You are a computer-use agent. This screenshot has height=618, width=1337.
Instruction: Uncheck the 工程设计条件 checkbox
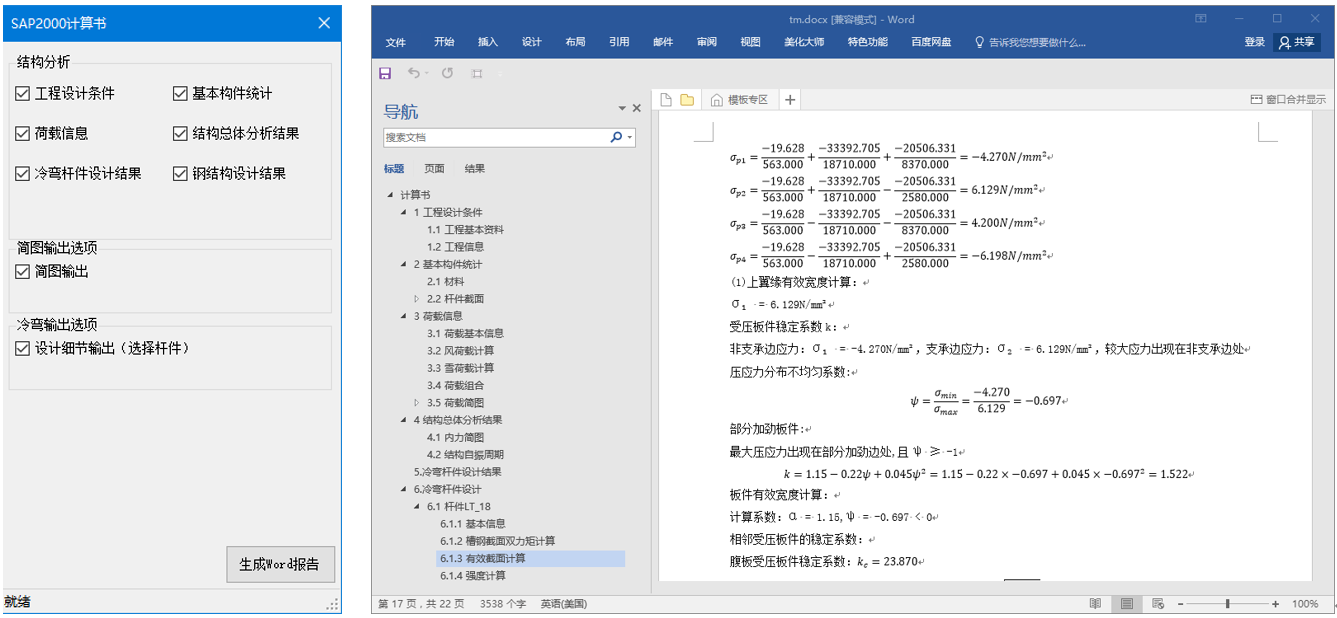(x=23, y=93)
